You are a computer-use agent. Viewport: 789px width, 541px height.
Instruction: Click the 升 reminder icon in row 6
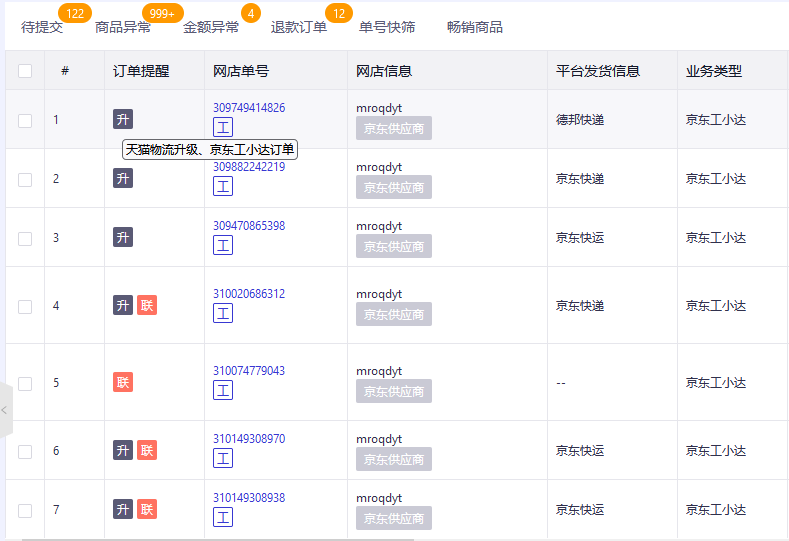click(123, 450)
